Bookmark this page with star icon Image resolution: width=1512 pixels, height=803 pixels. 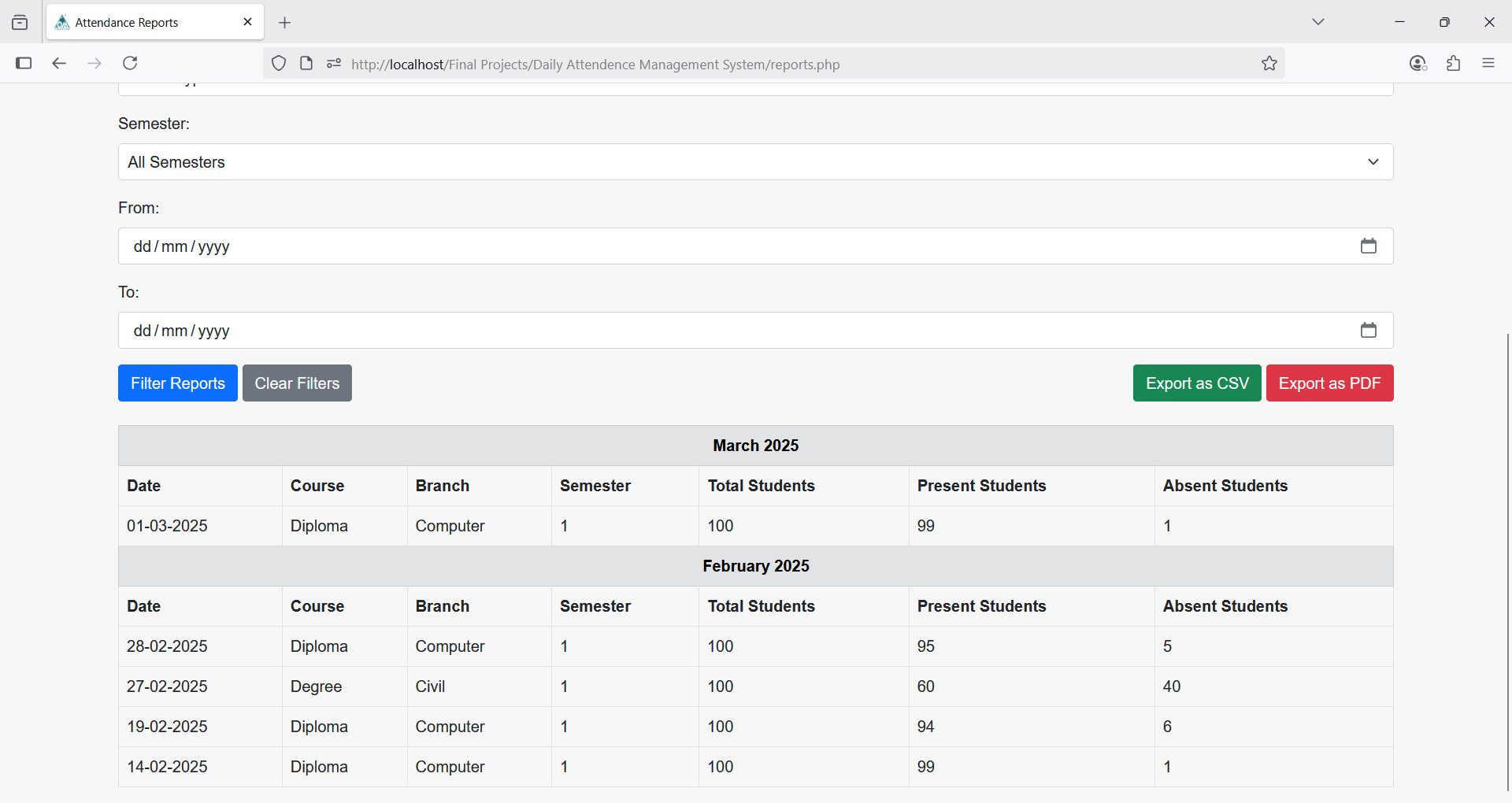pos(1269,64)
